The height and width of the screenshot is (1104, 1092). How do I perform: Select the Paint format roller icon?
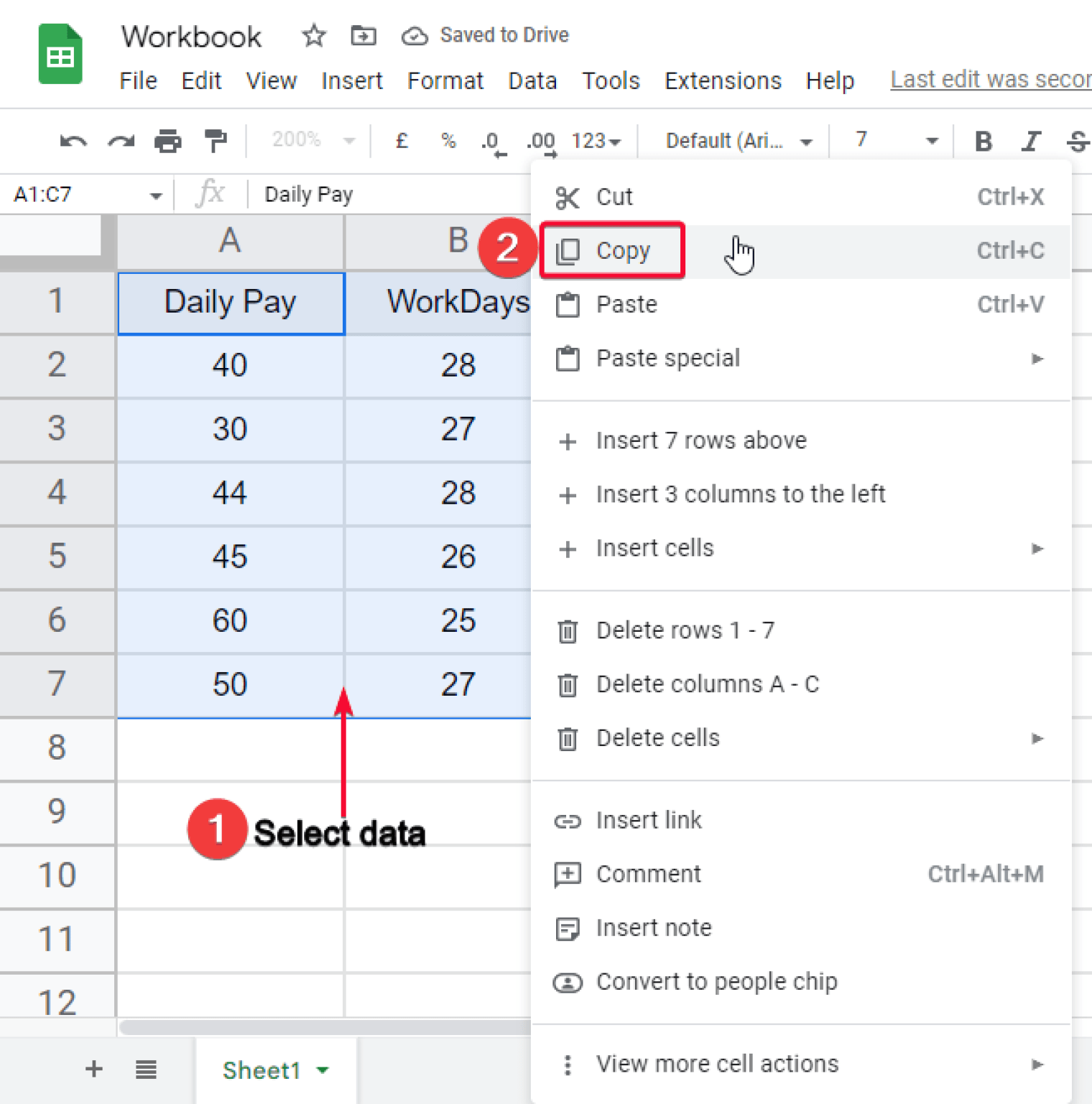(215, 141)
